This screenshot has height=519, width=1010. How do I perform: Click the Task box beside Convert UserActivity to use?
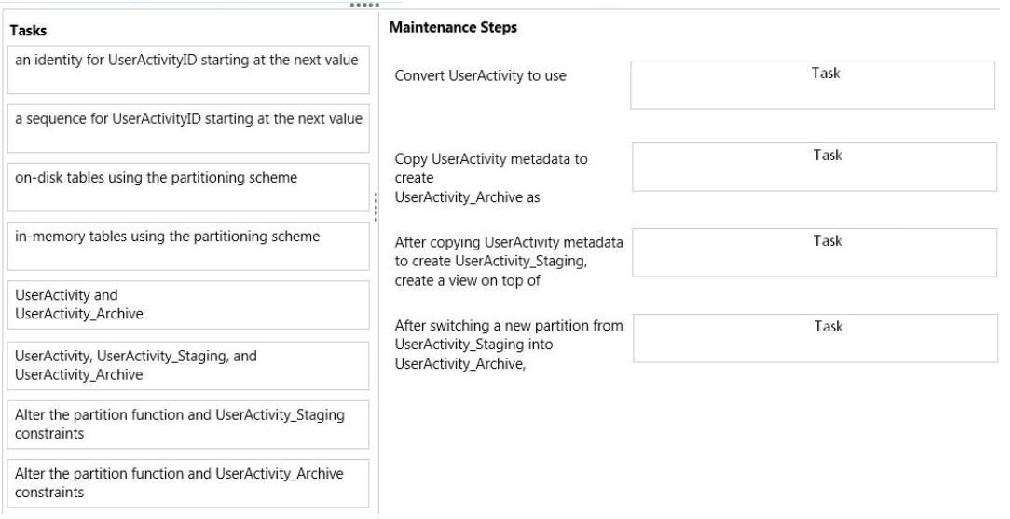pos(813,85)
